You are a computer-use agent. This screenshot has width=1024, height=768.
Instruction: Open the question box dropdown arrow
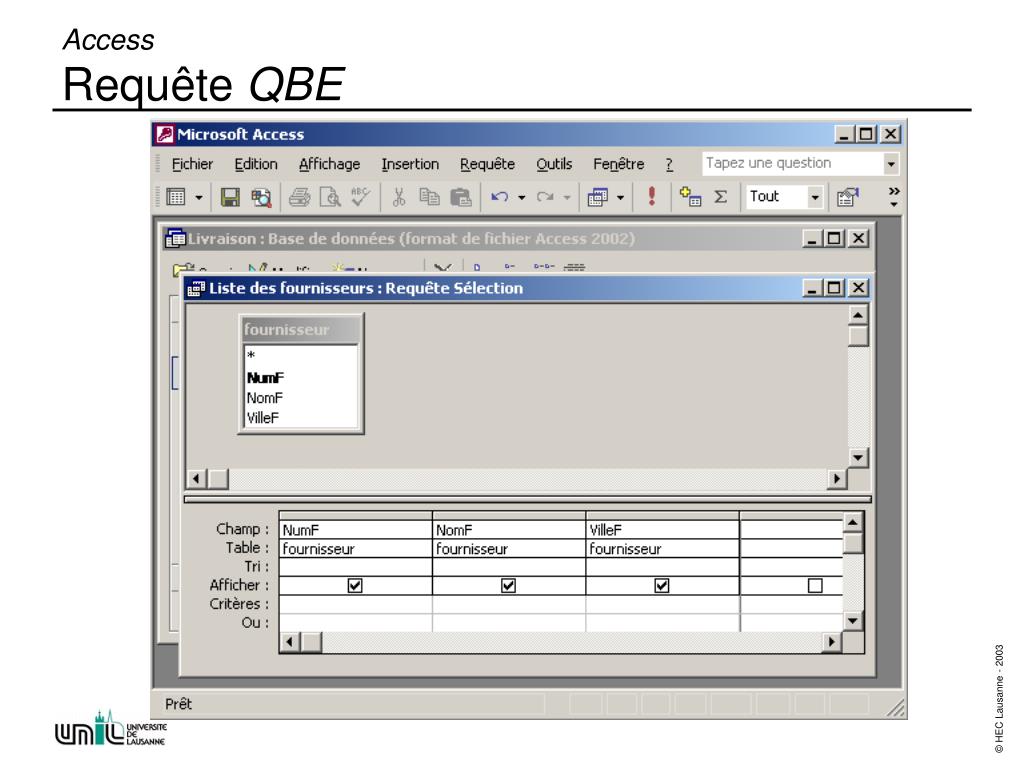tap(891, 164)
